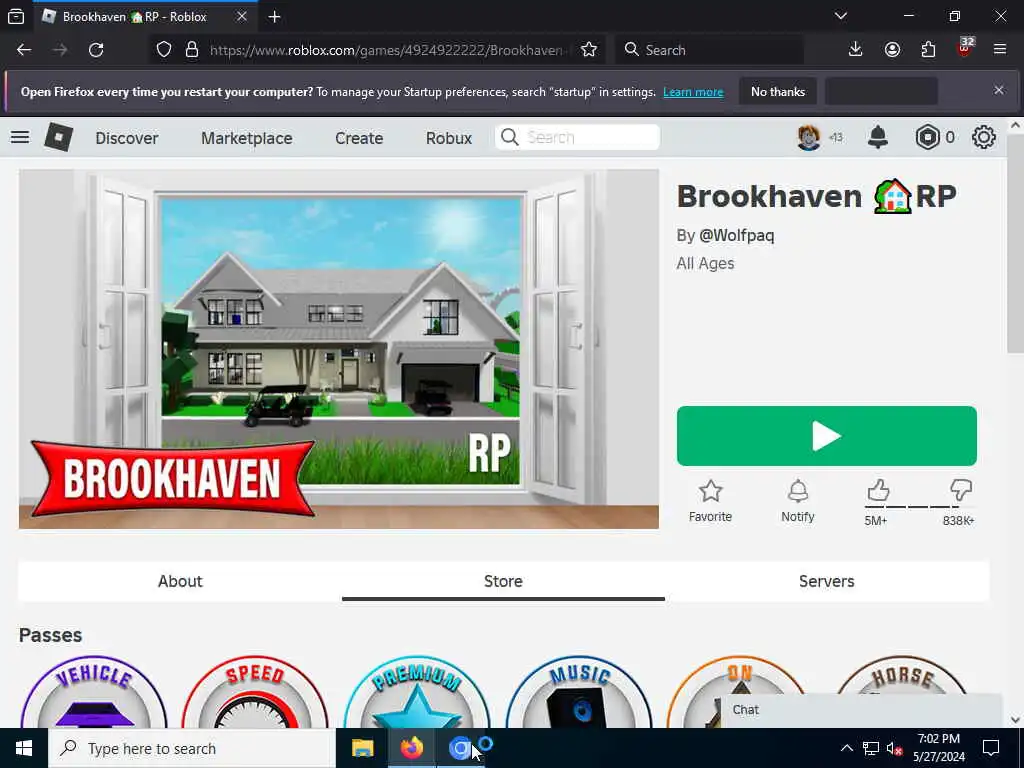The height and width of the screenshot is (768, 1024).
Task: Click the thumbs up like icon
Action: coord(878,490)
